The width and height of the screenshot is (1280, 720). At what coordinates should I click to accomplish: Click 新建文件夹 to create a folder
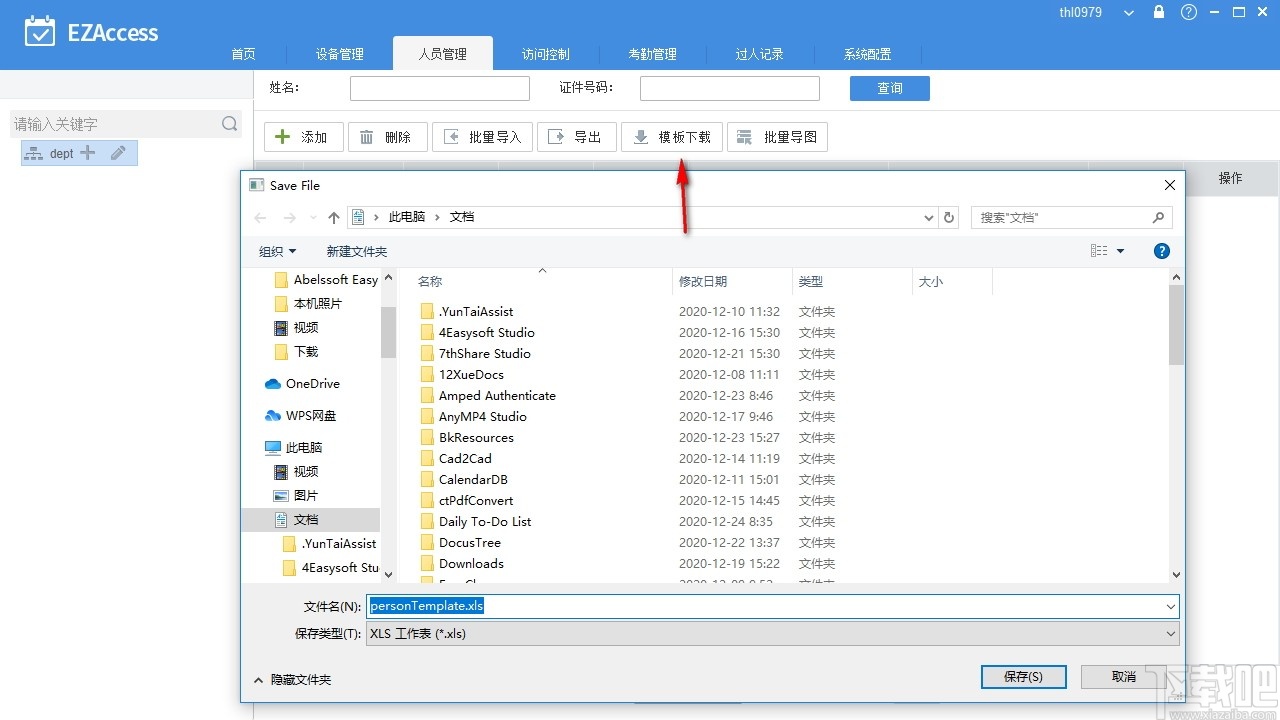pos(356,251)
